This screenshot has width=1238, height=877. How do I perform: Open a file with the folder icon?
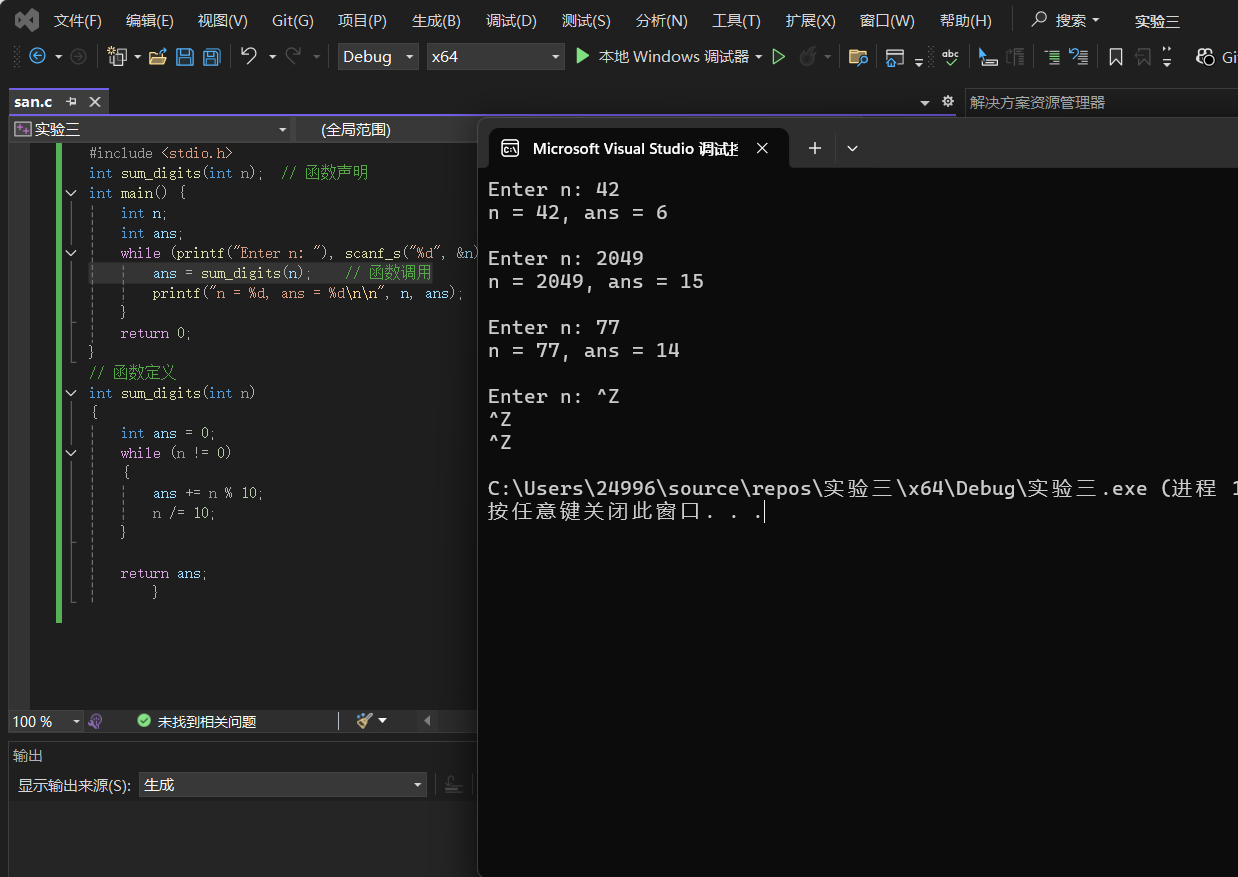157,57
